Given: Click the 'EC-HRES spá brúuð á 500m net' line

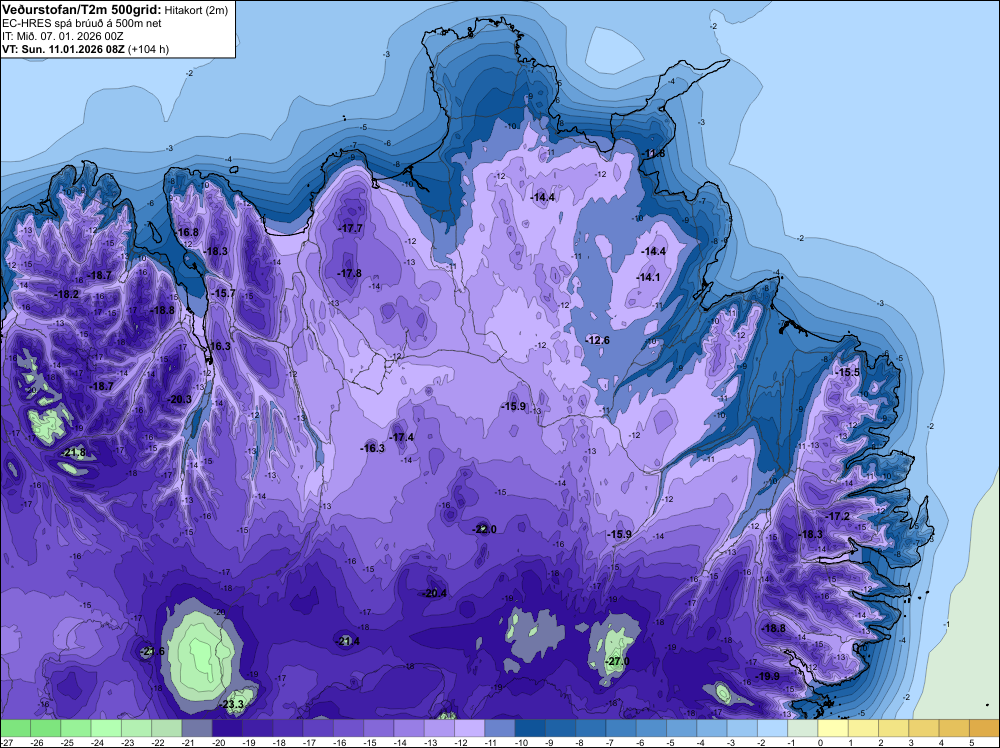Looking at the screenshot, I should coord(82,24).
